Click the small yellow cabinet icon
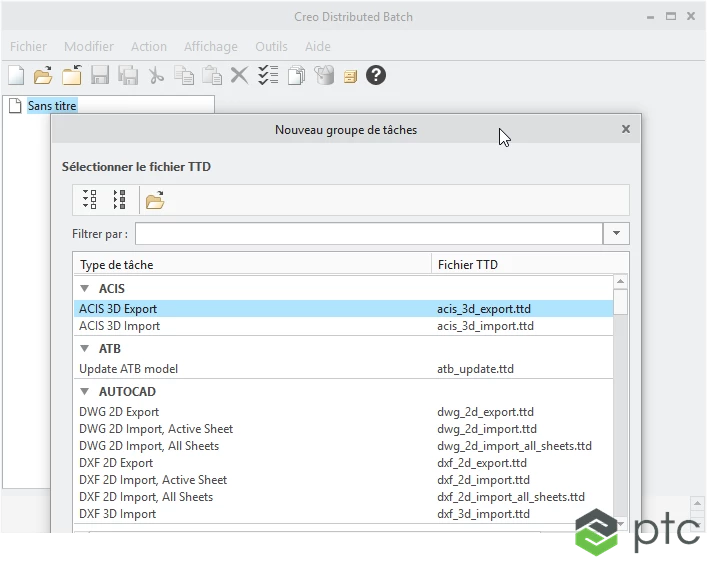707x563 pixels. [350, 77]
